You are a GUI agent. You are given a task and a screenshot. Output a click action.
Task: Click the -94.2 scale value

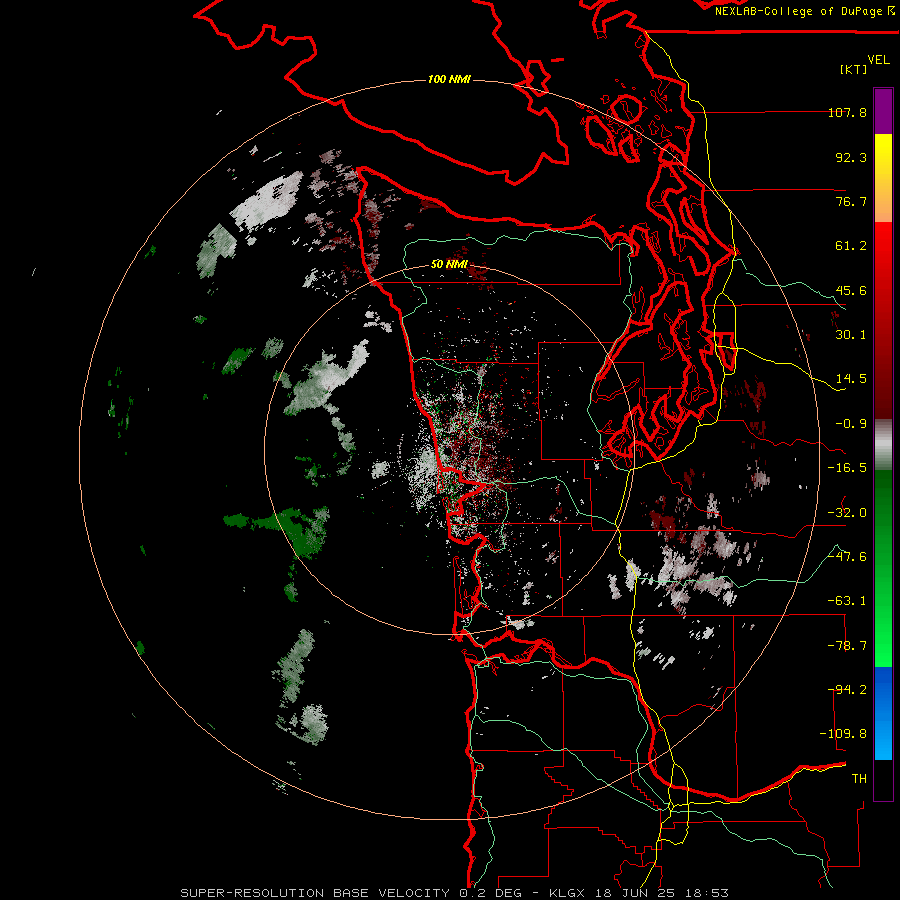[847, 690]
